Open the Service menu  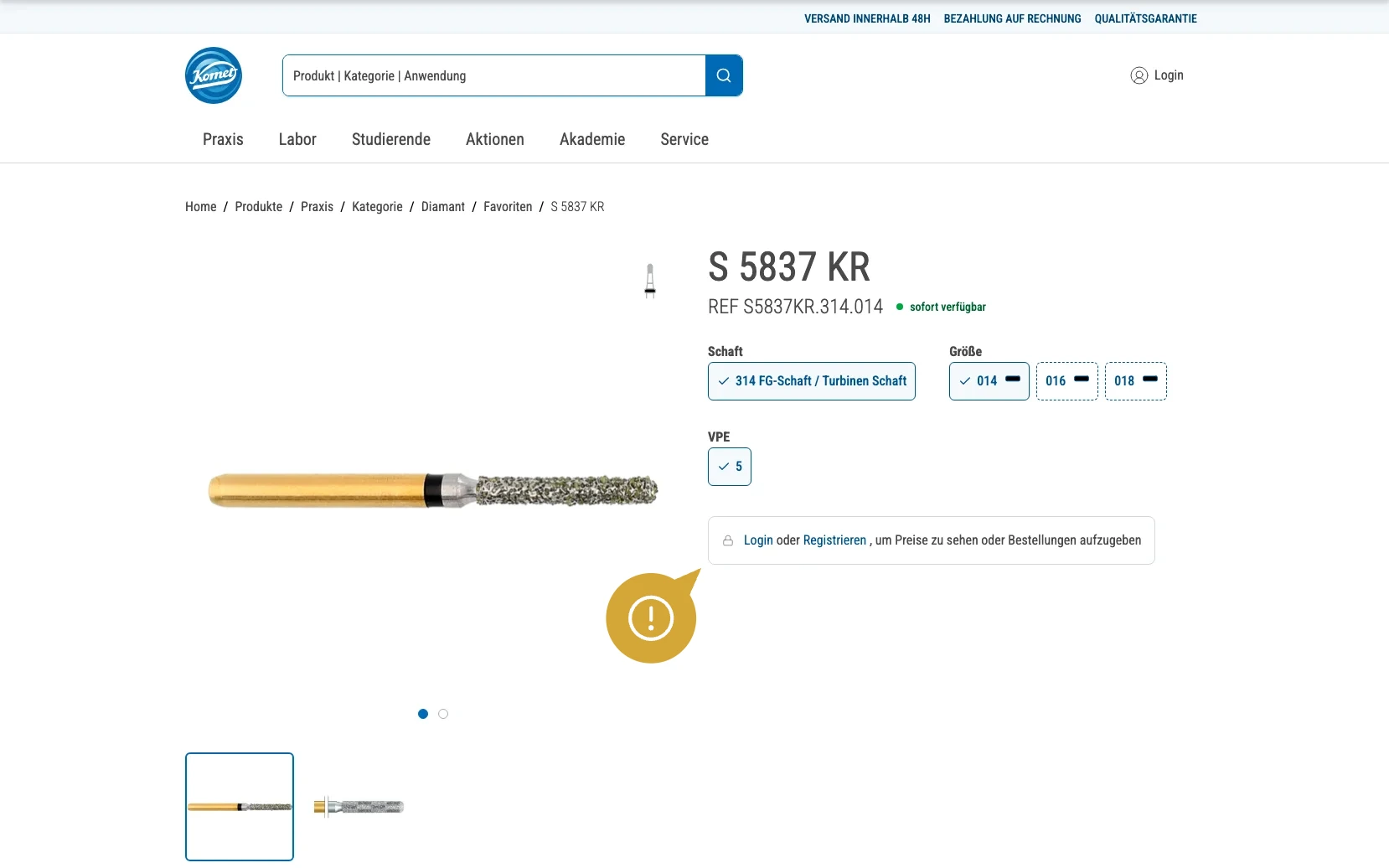[x=684, y=139]
